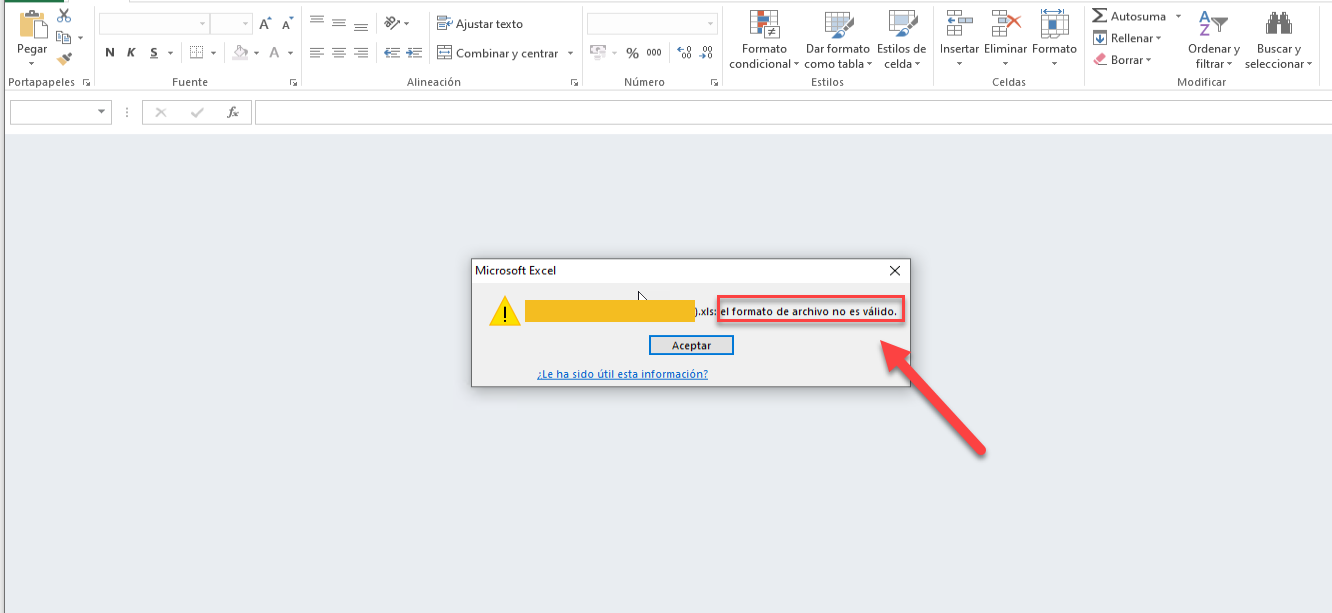Click the font size combo box
Viewport: 1332px width, 613px height.
[231, 24]
